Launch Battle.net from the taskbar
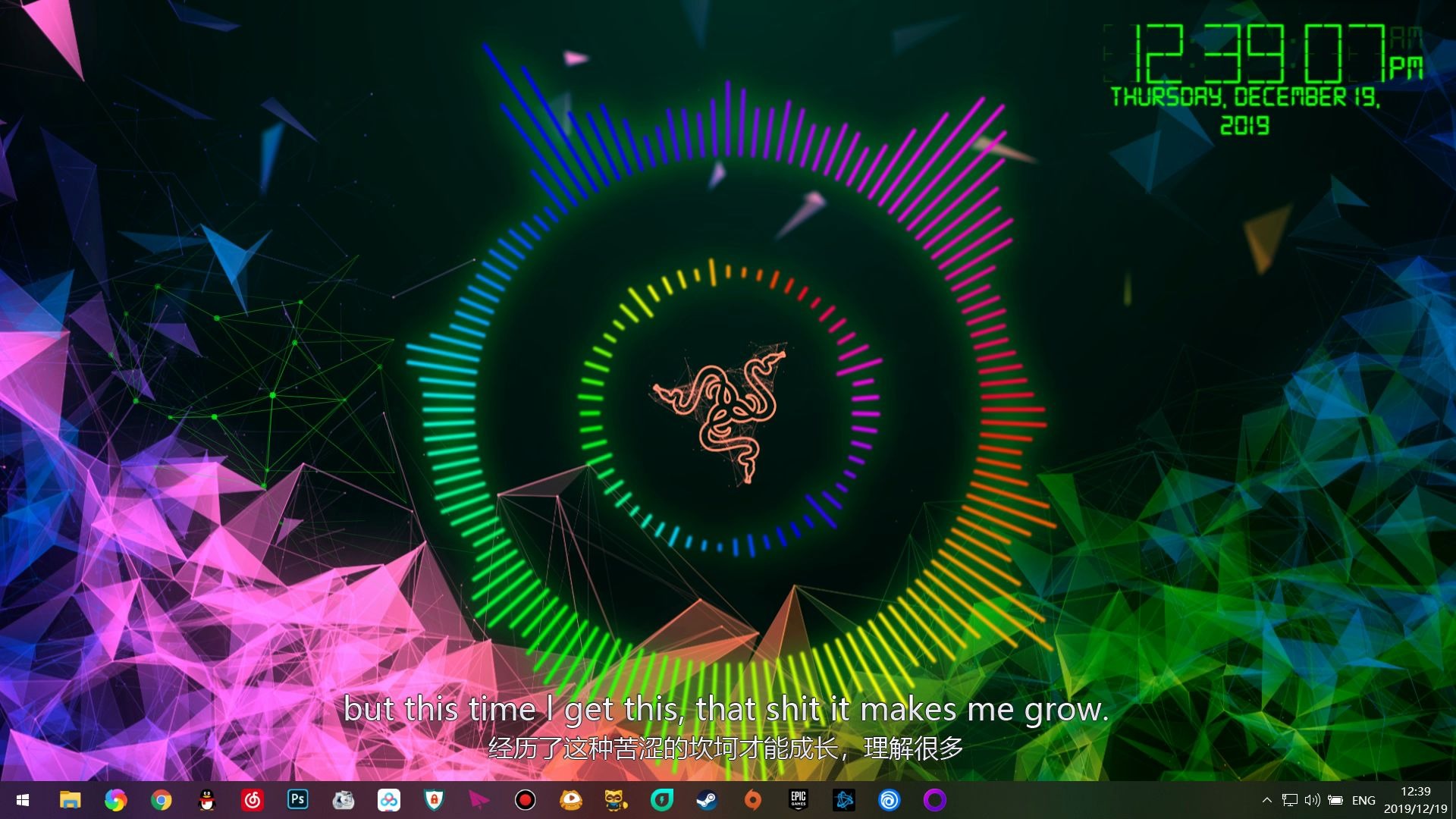The image size is (1456, 819). [843, 800]
